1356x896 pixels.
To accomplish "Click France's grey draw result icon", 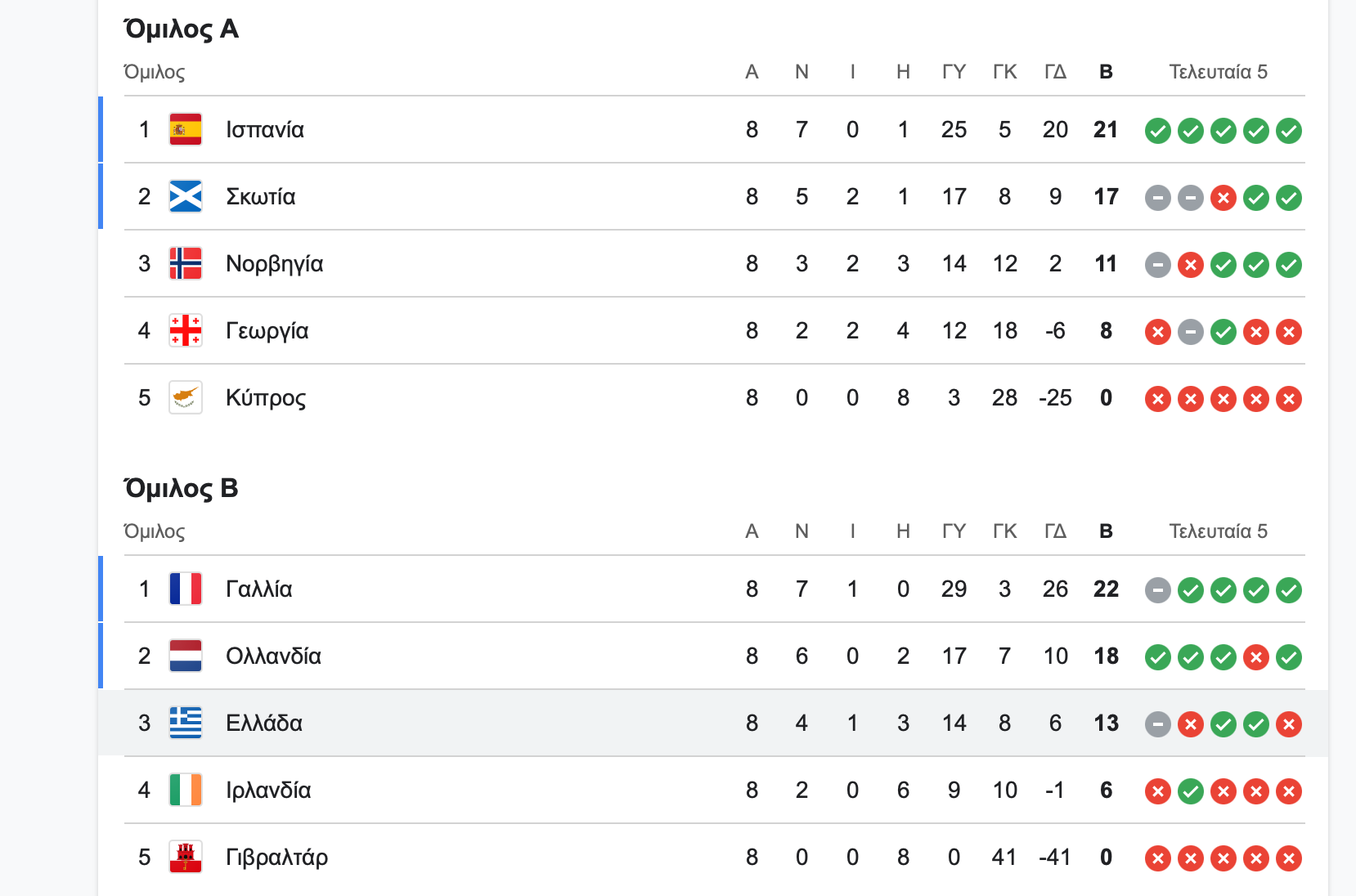I will 1158,590.
